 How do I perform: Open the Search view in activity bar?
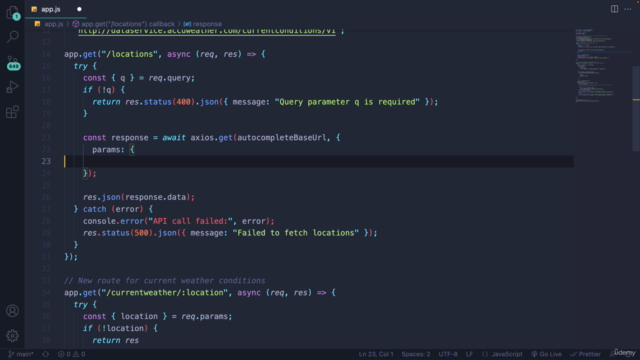point(13,37)
